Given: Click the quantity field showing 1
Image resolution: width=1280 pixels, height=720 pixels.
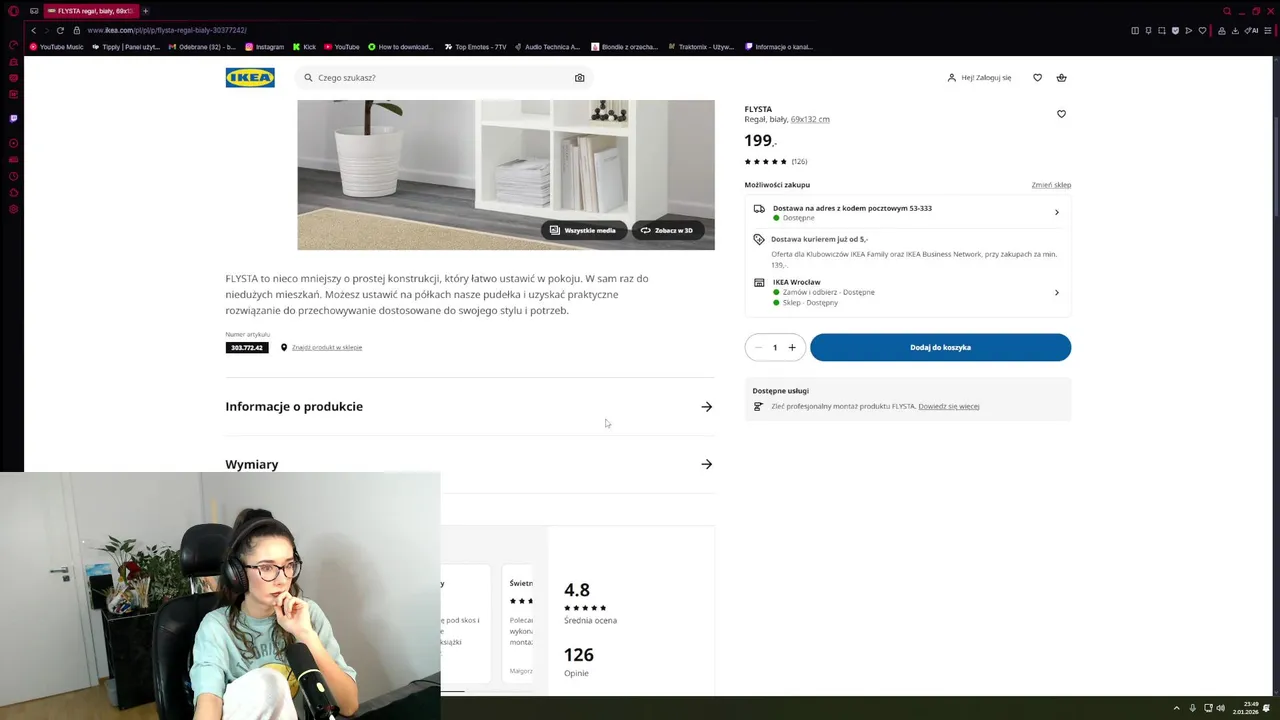Looking at the screenshot, I should point(775,348).
